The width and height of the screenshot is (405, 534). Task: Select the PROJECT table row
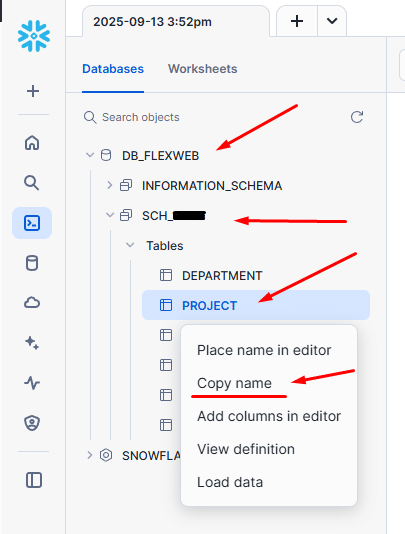(x=256, y=305)
